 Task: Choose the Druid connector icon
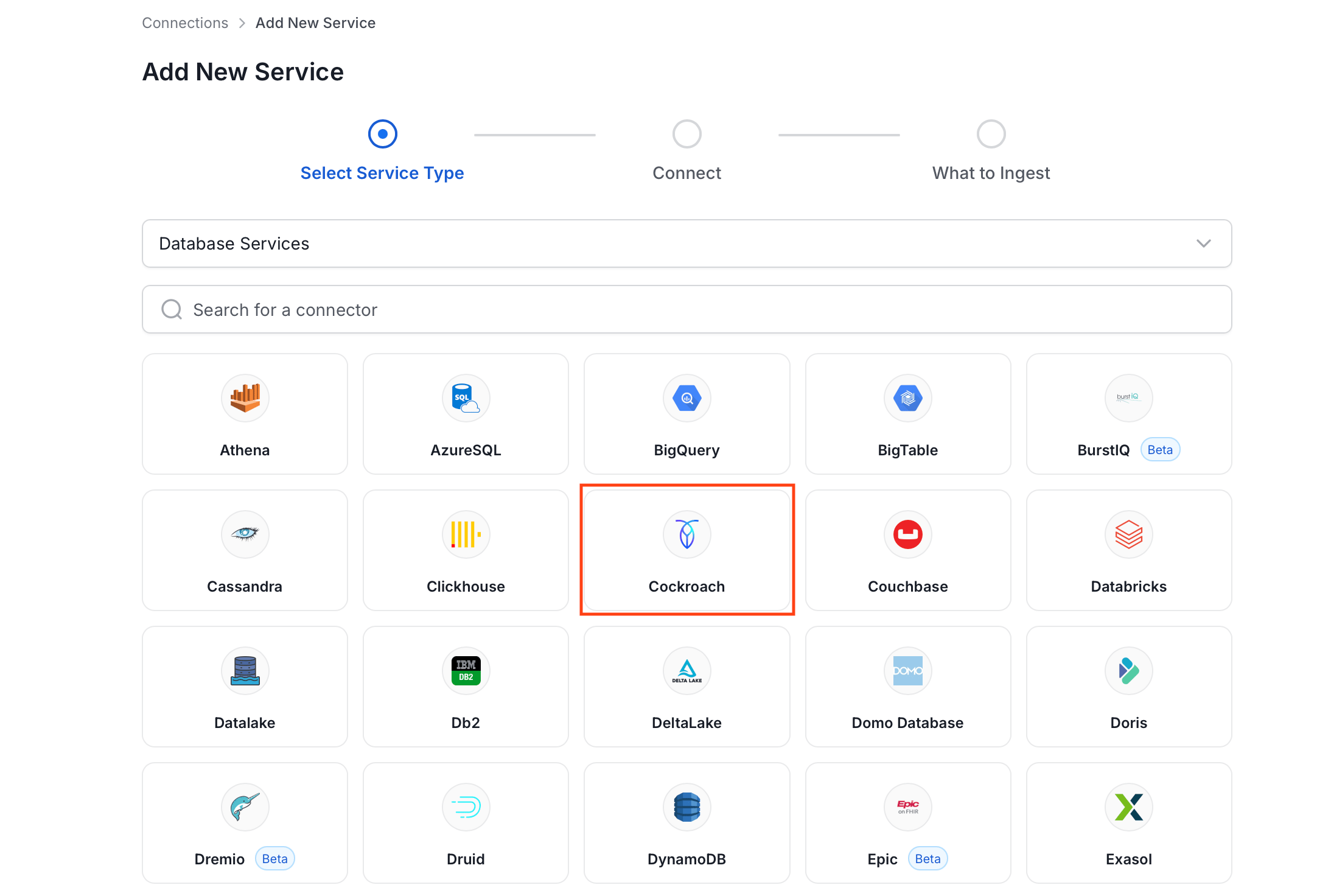tap(466, 807)
